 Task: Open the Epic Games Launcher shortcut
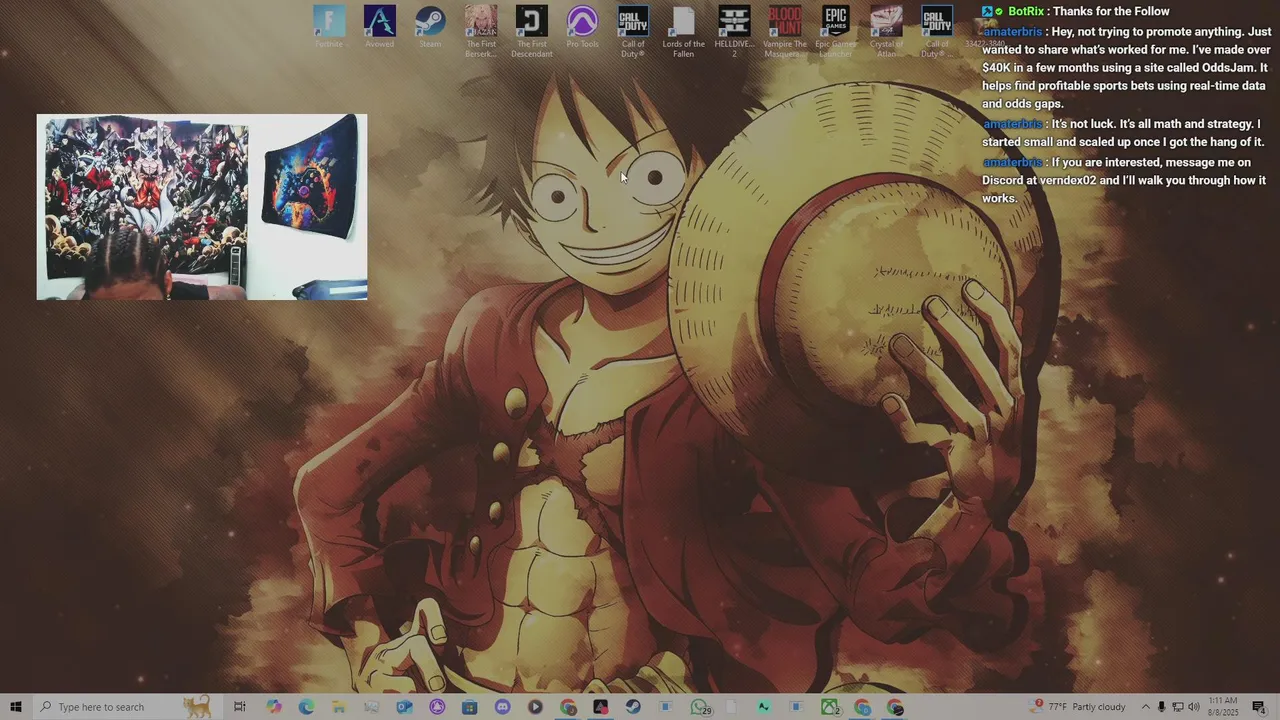point(836,31)
